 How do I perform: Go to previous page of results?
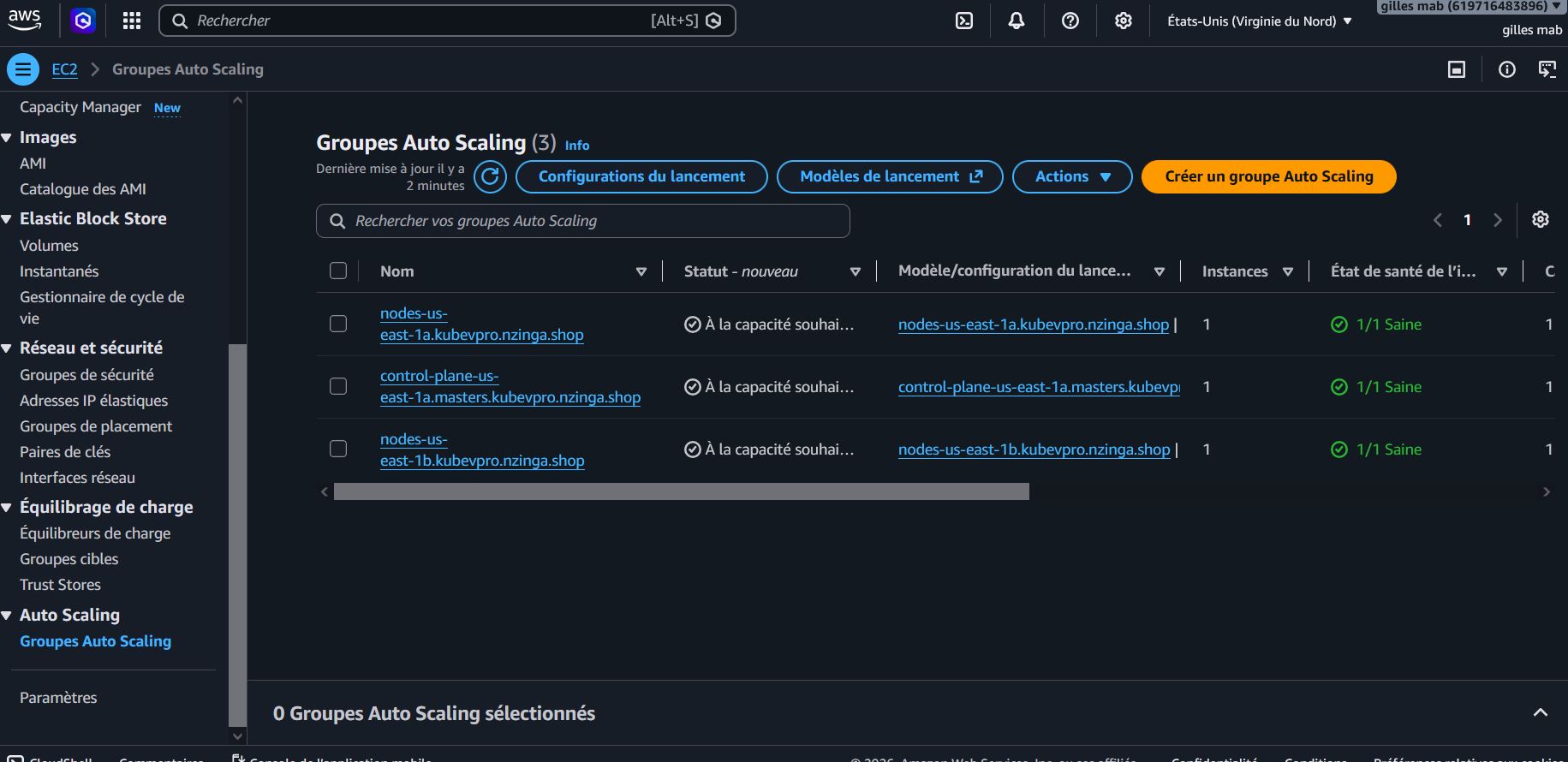click(x=1438, y=220)
